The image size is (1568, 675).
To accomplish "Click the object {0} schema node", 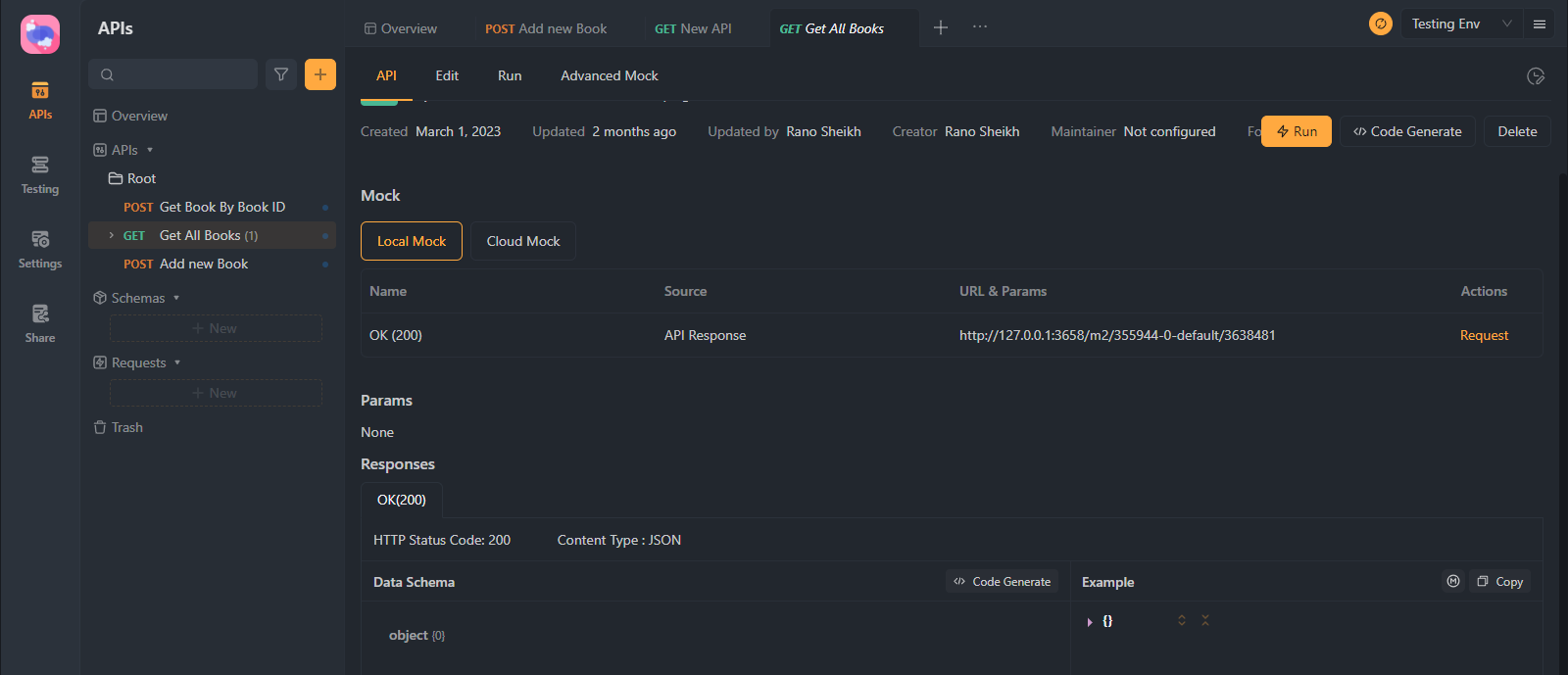I will [416, 635].
